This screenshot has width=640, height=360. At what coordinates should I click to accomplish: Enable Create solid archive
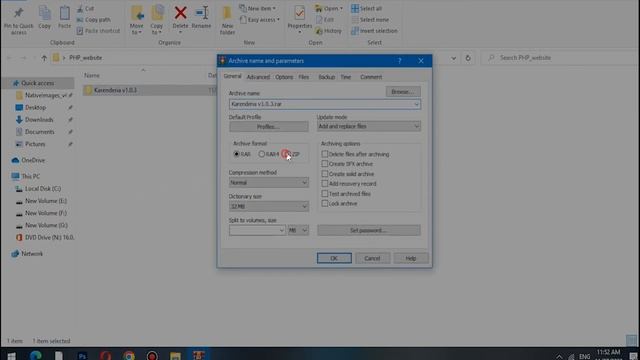click(324, 174)
